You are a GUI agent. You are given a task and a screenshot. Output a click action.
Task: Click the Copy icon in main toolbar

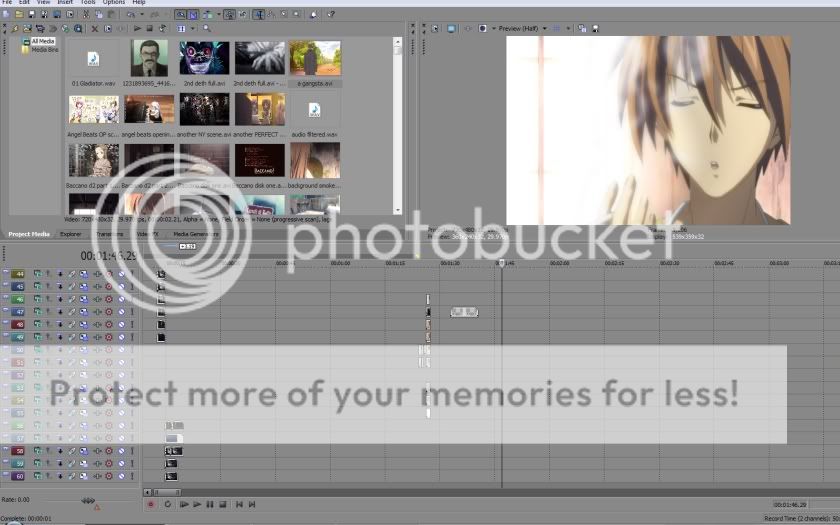pyautogui.click(x=99, y=14)
